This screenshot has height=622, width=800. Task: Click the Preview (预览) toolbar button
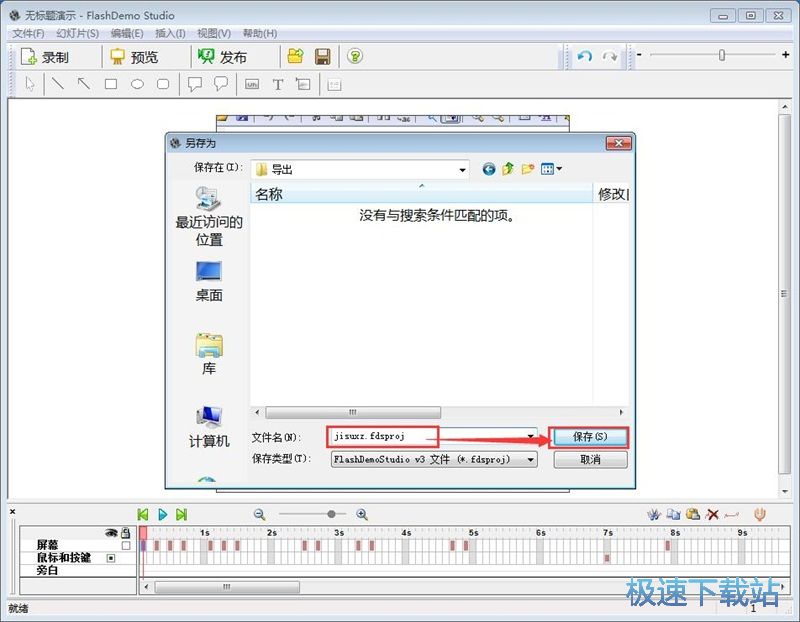[135, 57]
